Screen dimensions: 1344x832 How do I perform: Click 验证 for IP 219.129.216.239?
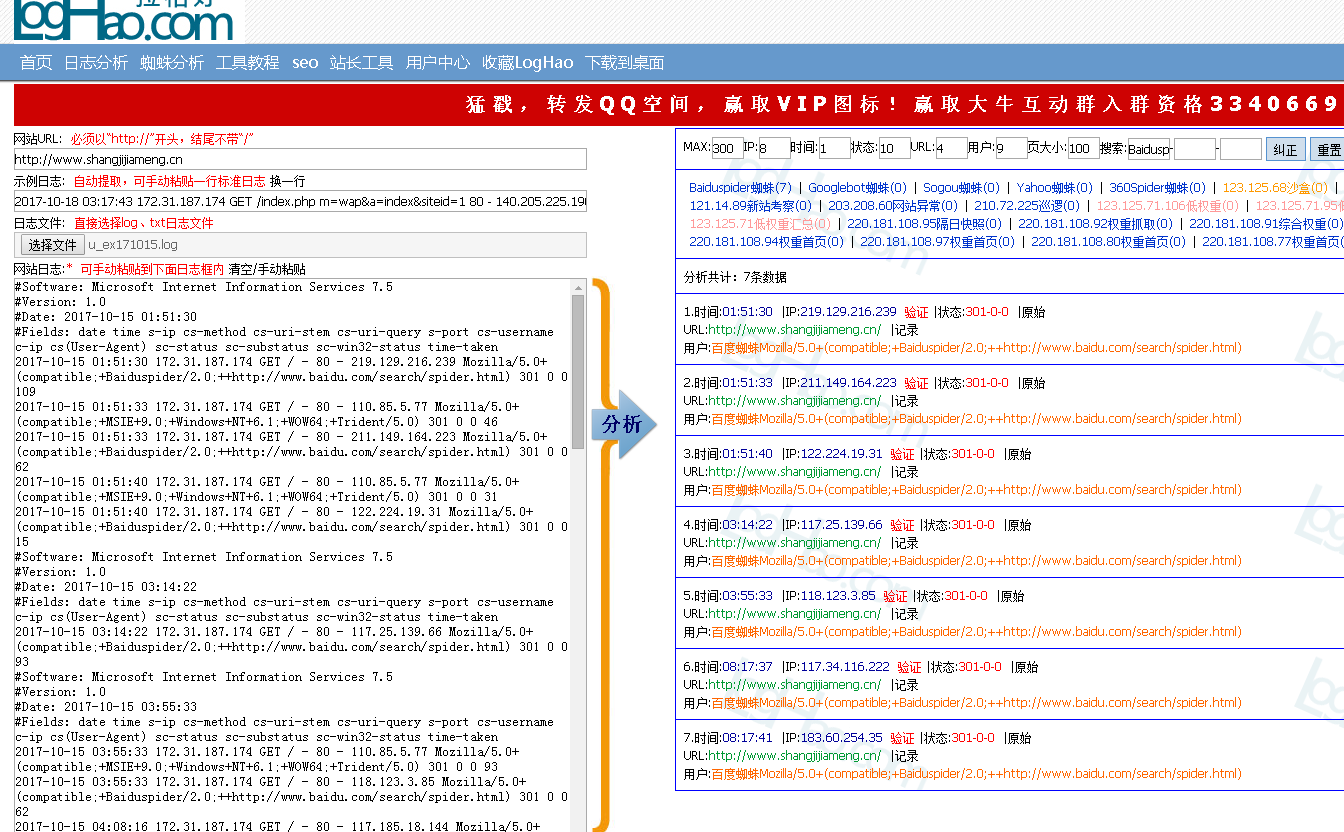coord(916,312)
